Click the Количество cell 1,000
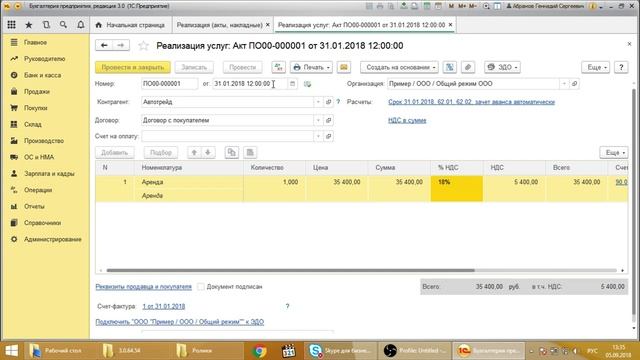 pos(274,182)
